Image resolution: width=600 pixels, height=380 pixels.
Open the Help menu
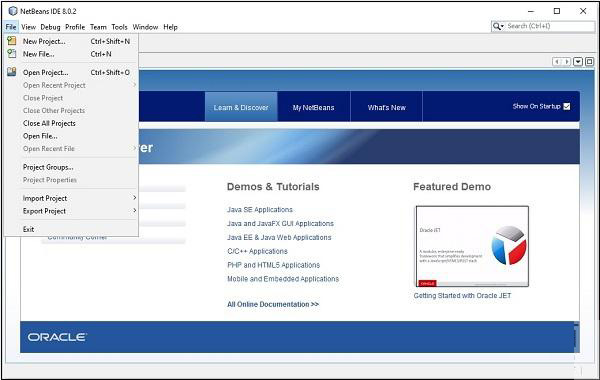point(170,27)
